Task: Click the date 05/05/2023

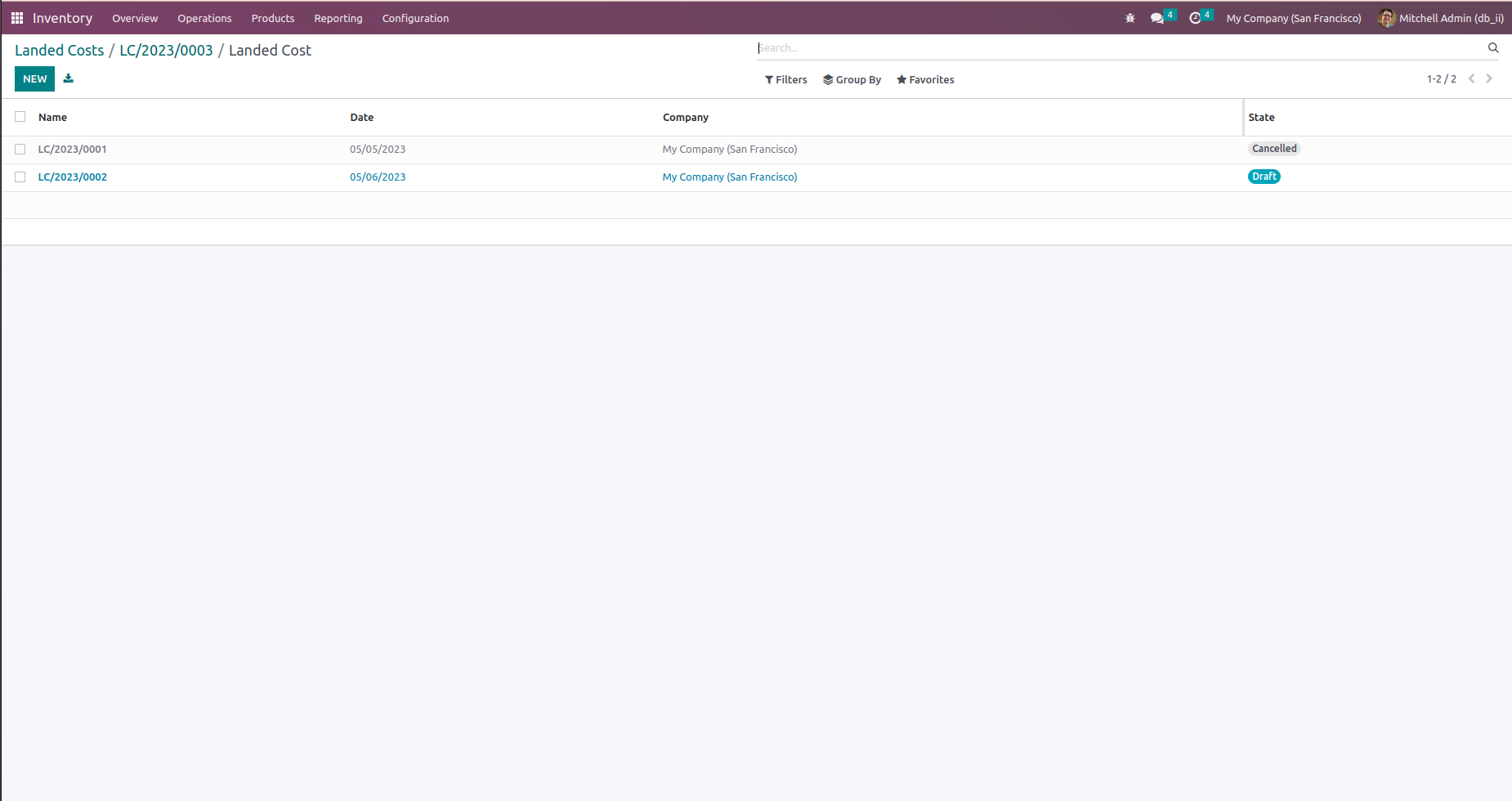Action: click(x=378, y=150)
